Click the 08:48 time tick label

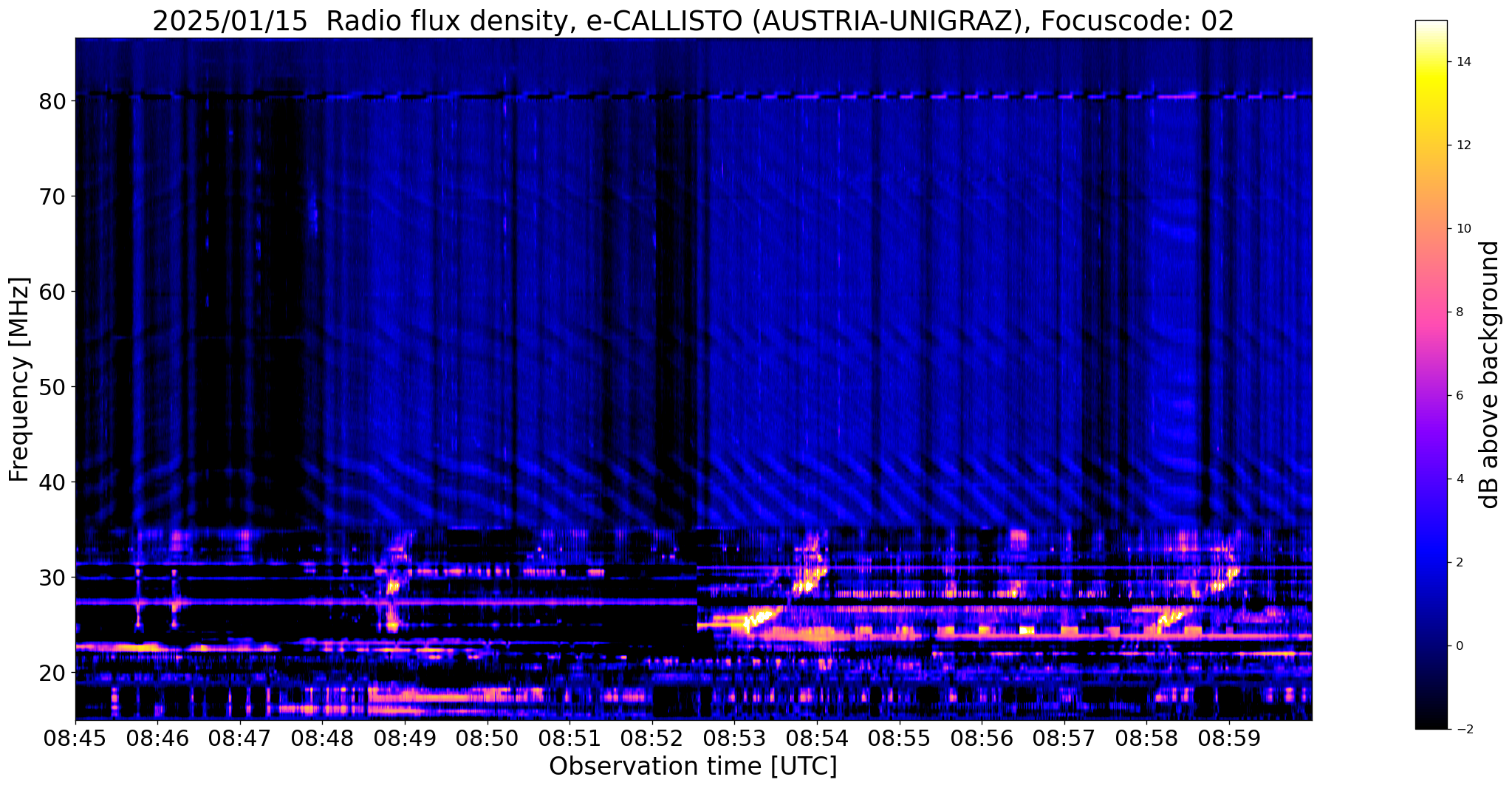pyautogui.click(x=322, y=738)
